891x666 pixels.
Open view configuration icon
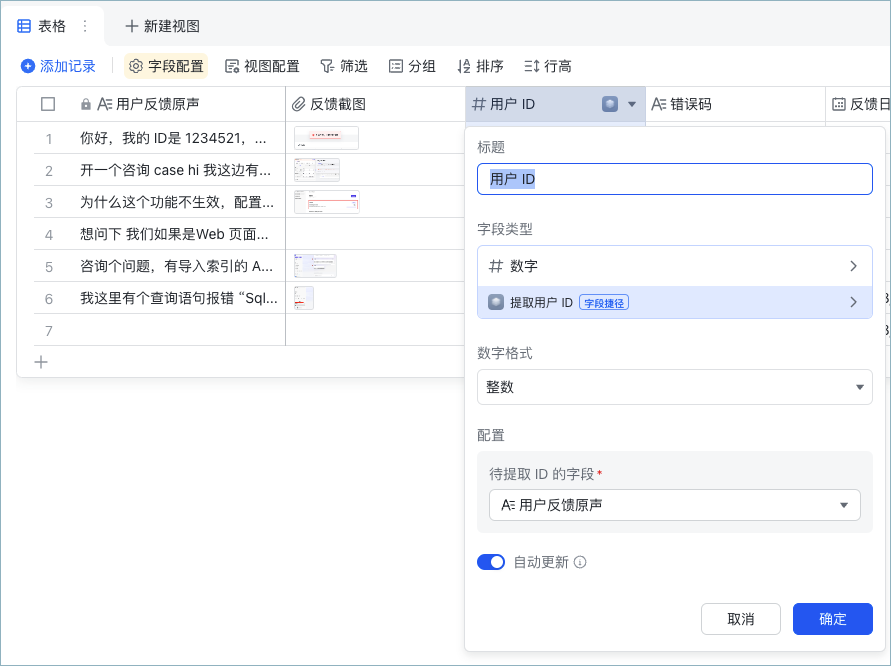232,66
